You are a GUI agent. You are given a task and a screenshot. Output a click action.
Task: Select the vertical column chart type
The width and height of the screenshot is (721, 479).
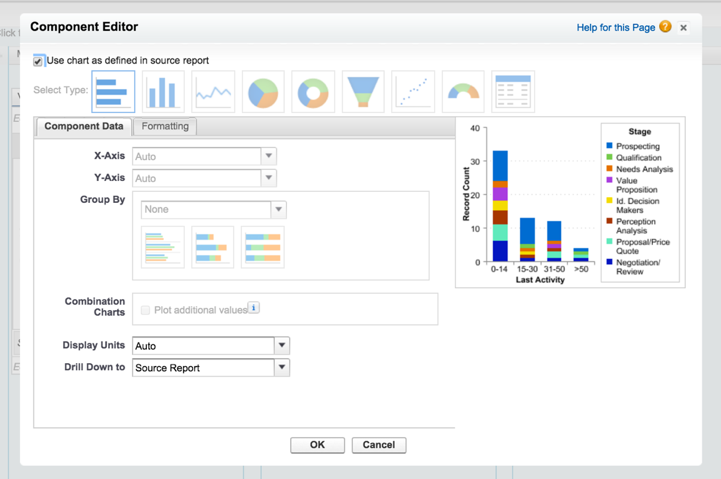click(x=163, y=91)
